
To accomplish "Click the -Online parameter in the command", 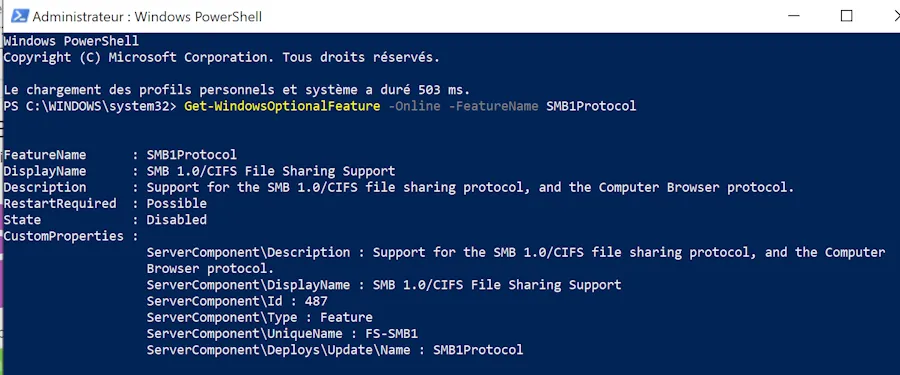I will [414, 106].
